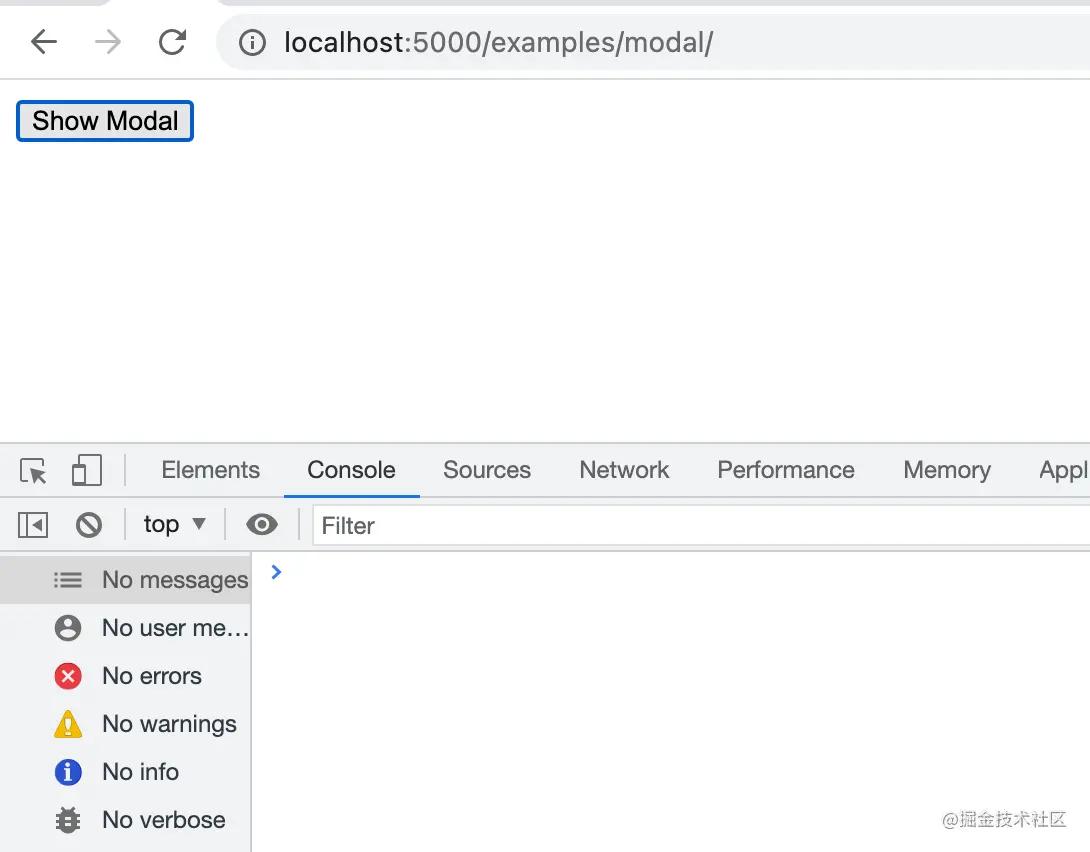Select the No user messages filter
This screenshot has height=852, width=1090.
click(x=174, y=628)
